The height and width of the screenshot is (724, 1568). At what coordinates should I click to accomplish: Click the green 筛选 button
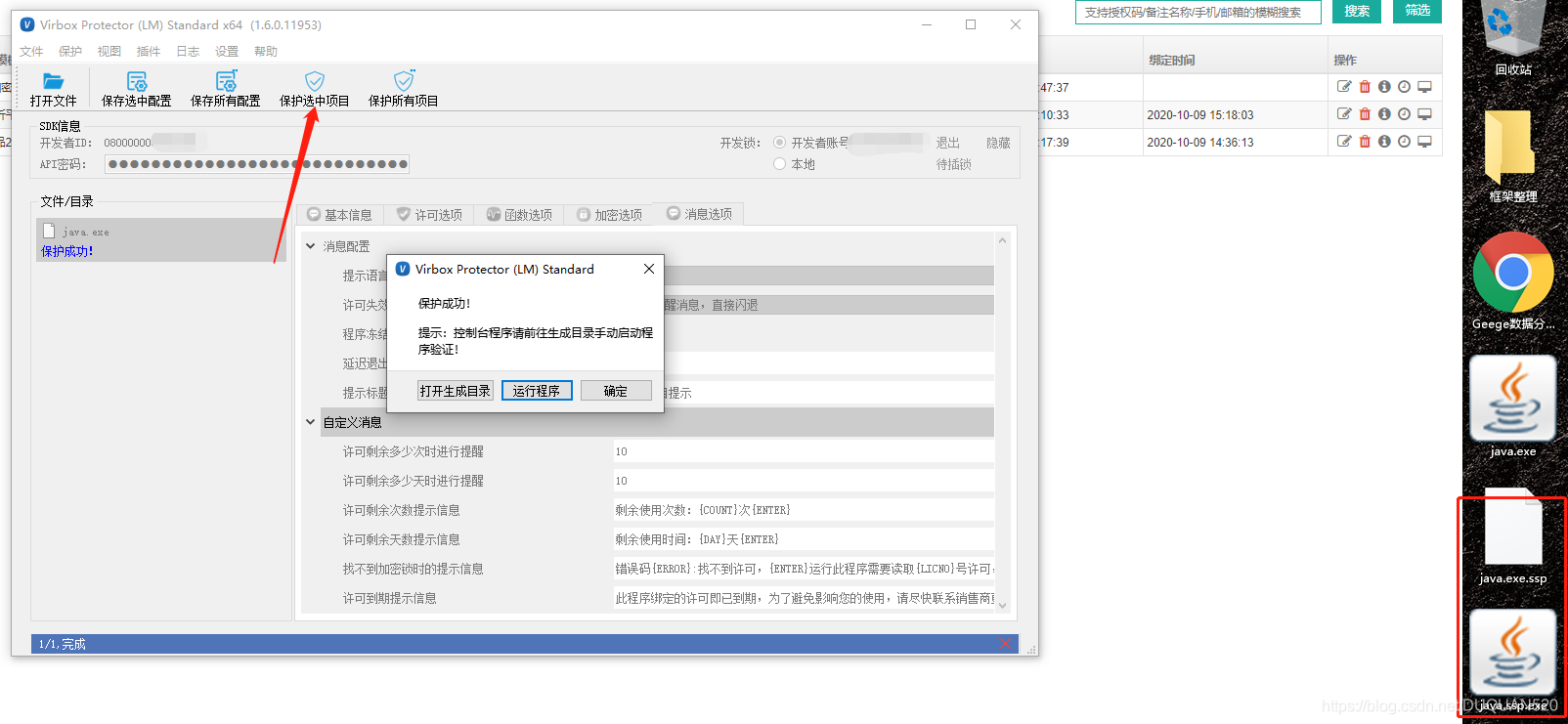(x=1417, y=11)
